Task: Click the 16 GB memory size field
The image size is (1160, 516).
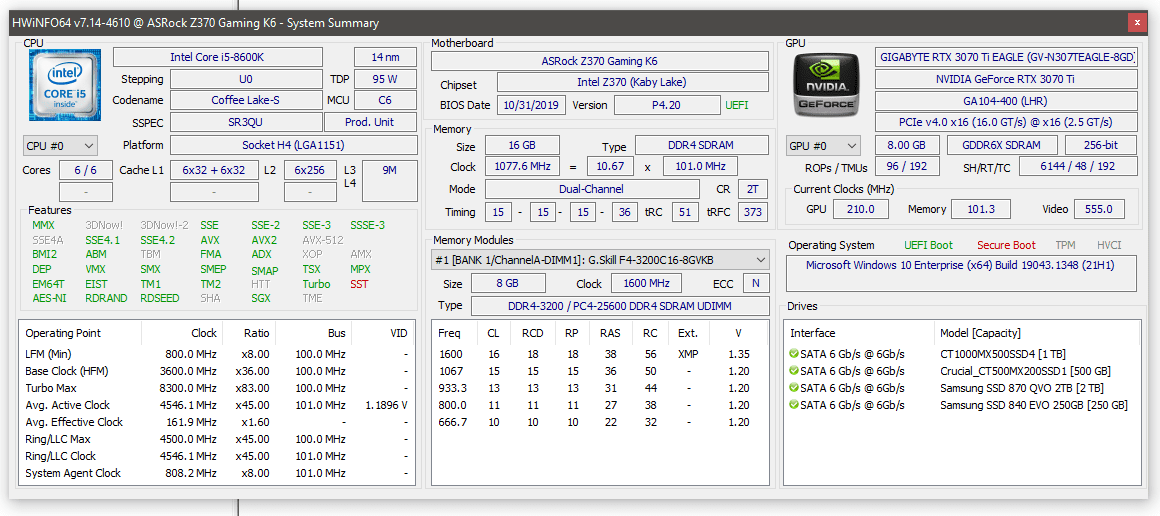Action: pyautogui.click(x=522, y=145)
